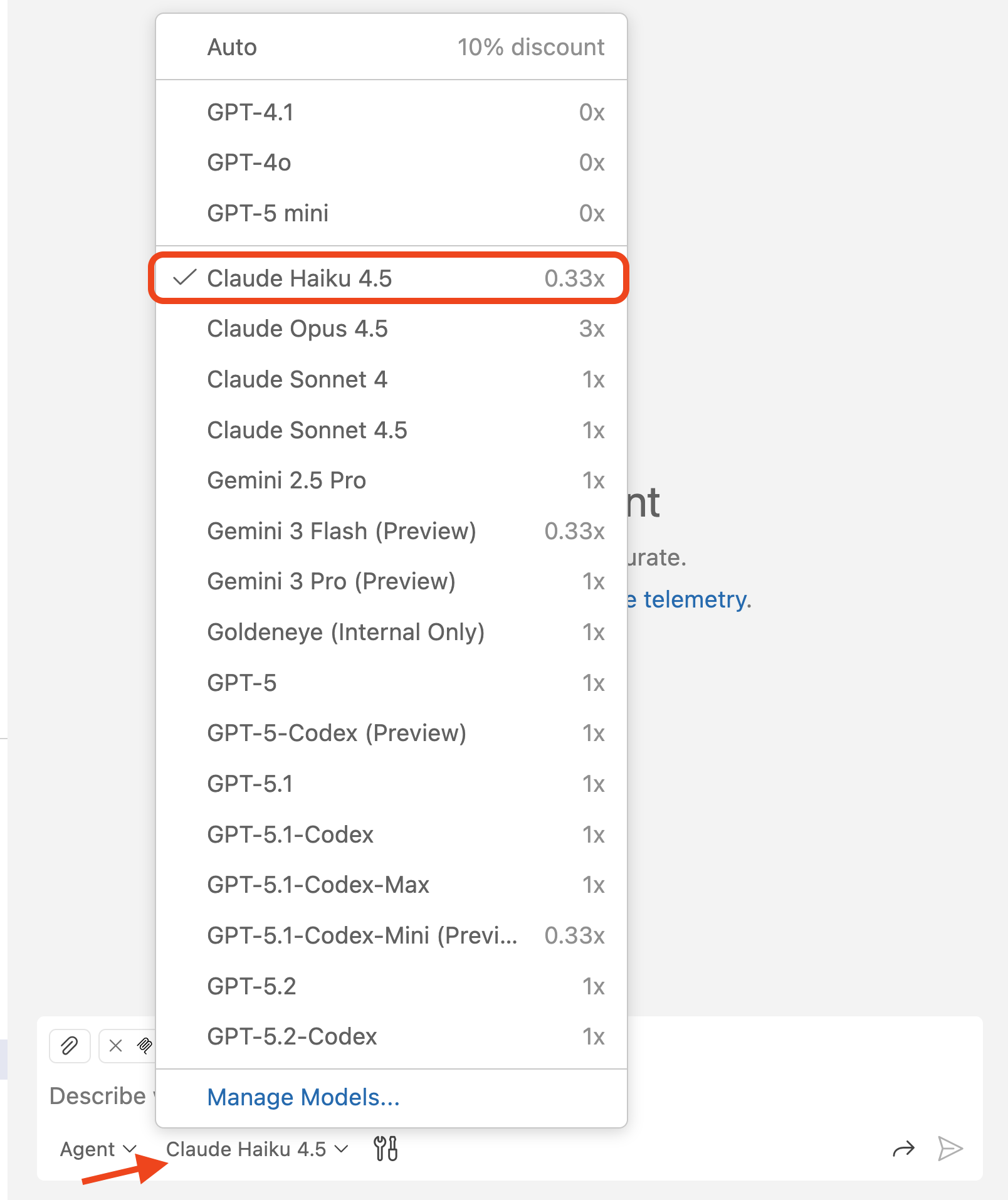Open the Manage Models page

coord(303,1097)
